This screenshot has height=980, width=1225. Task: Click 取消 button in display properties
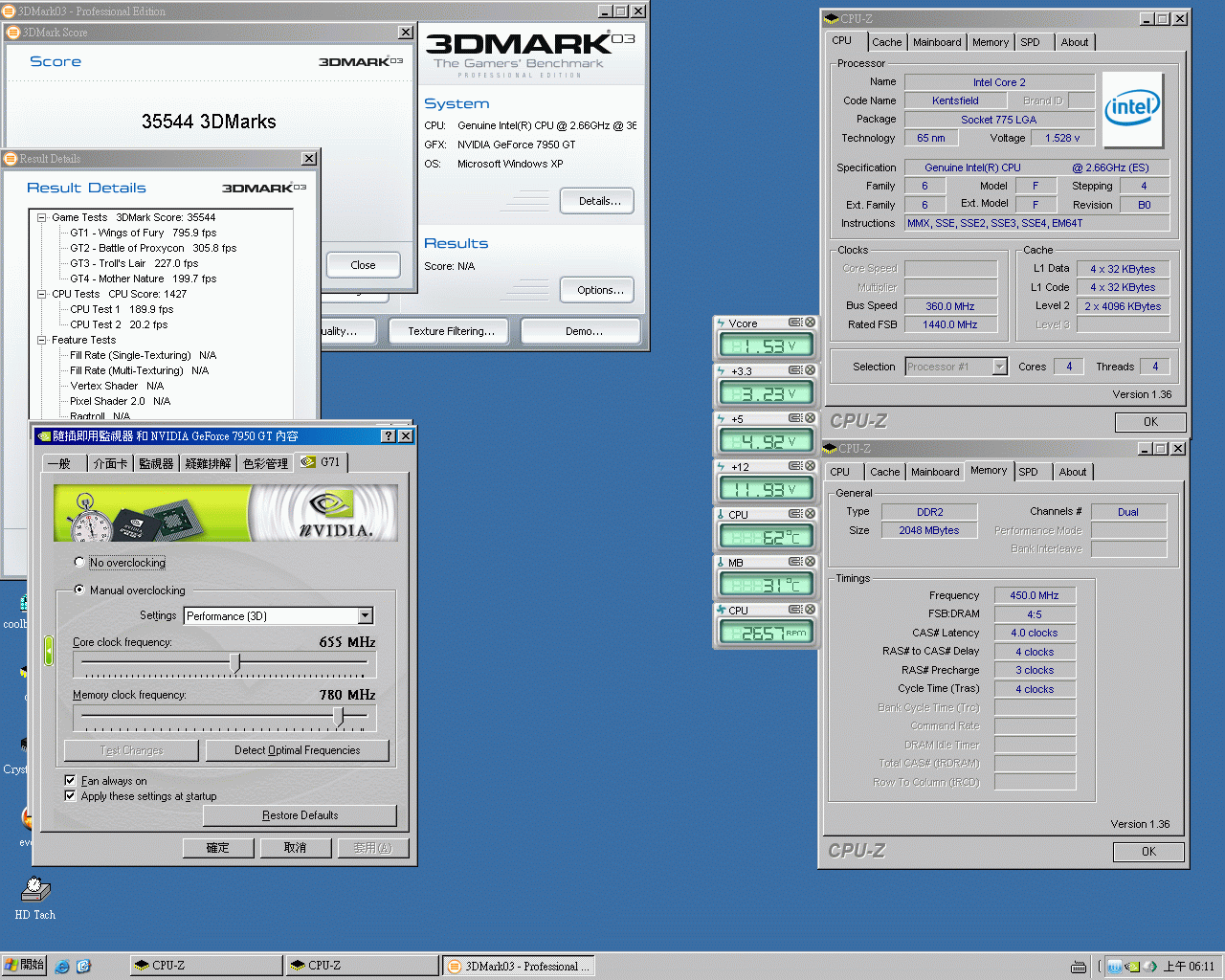296,848
